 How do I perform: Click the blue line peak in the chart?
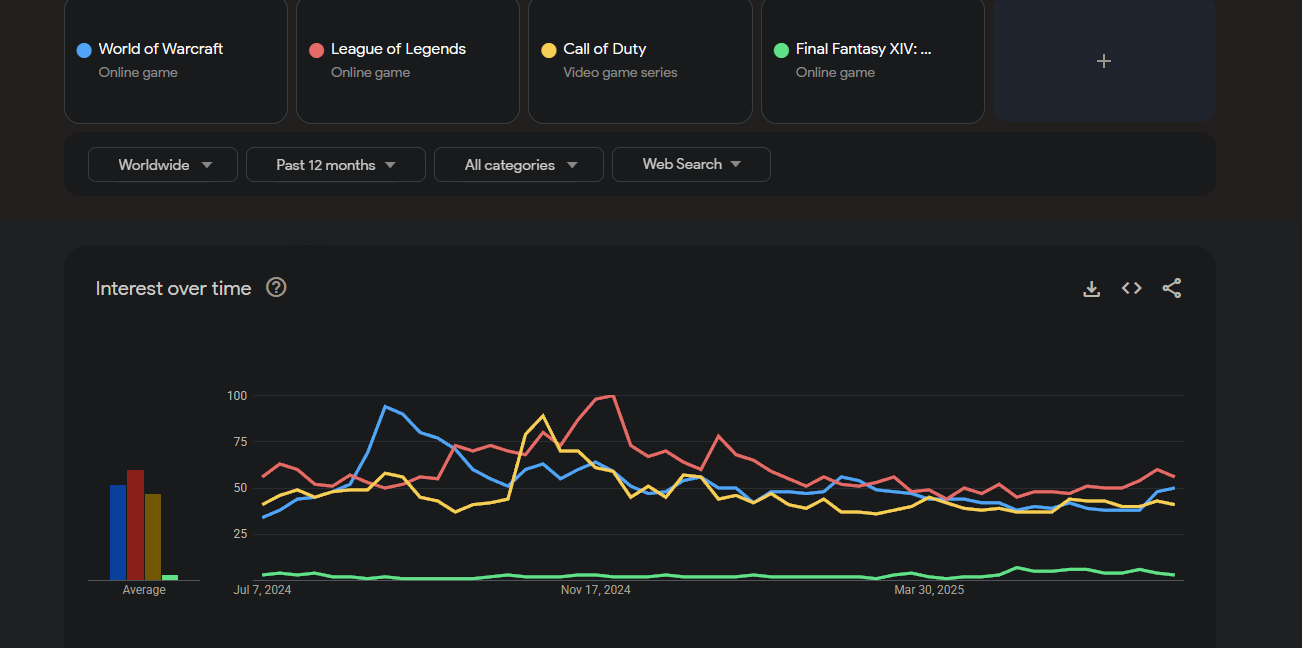point(385,406)
